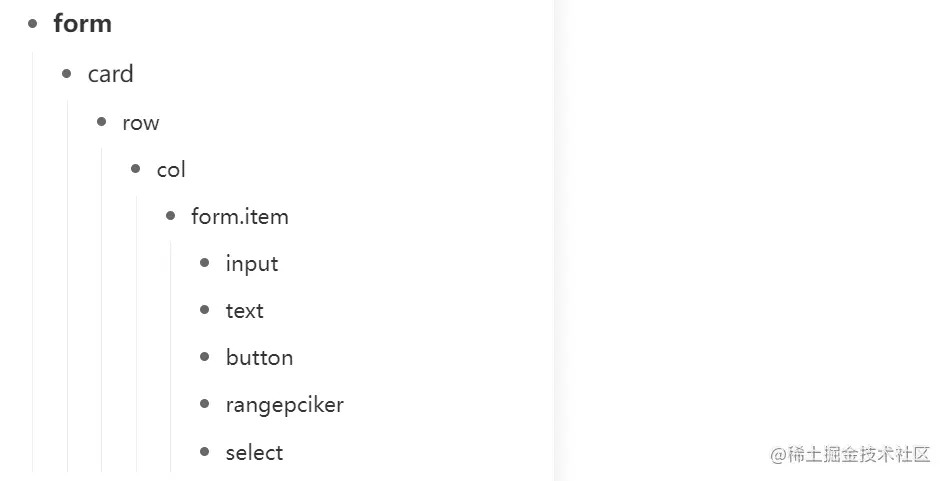Choose the col tree item
Image resolution: width=947 pixels, height=481 pixels.
pyautogui.click(x=171, y=170)
